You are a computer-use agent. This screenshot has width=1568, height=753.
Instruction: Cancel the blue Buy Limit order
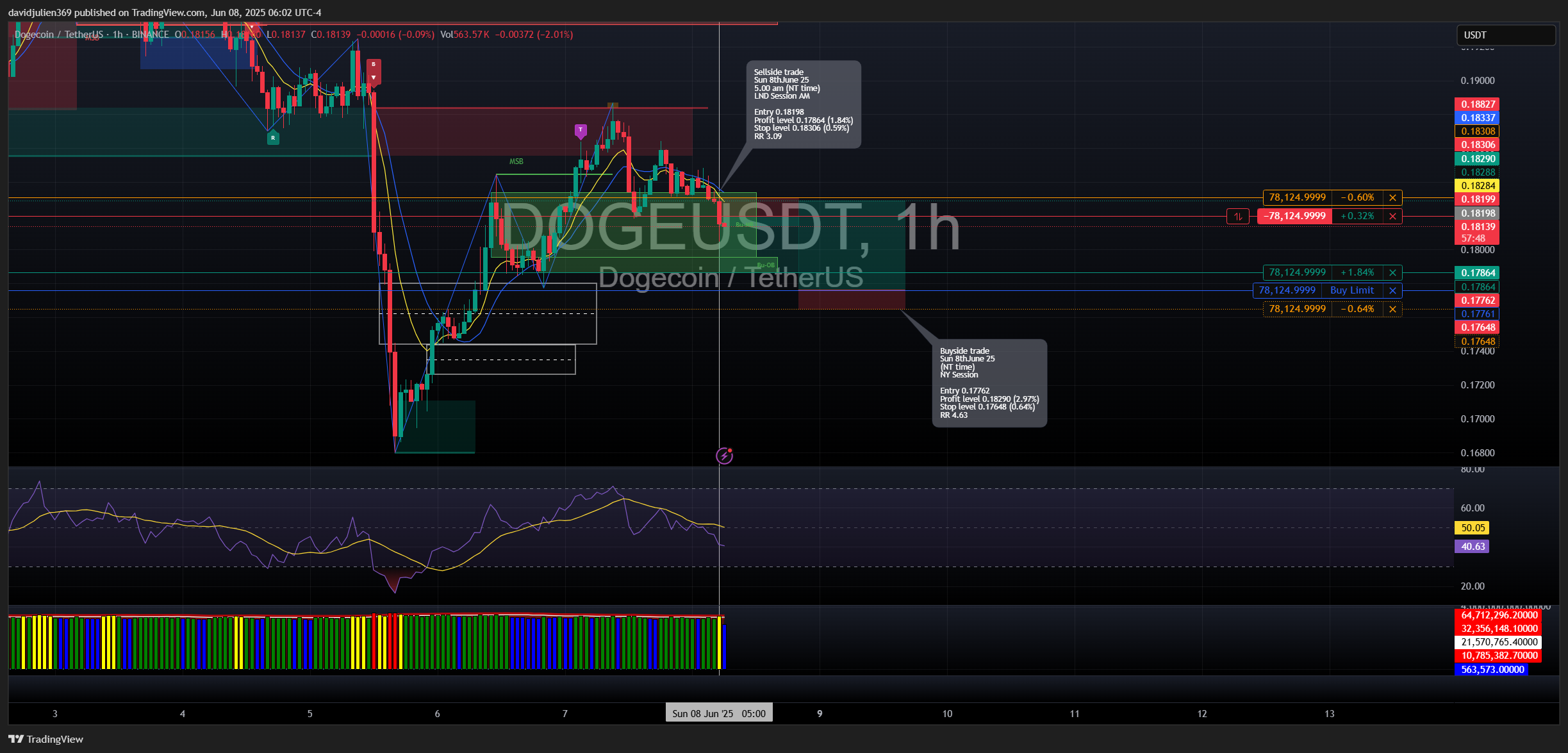point(1392,291)
